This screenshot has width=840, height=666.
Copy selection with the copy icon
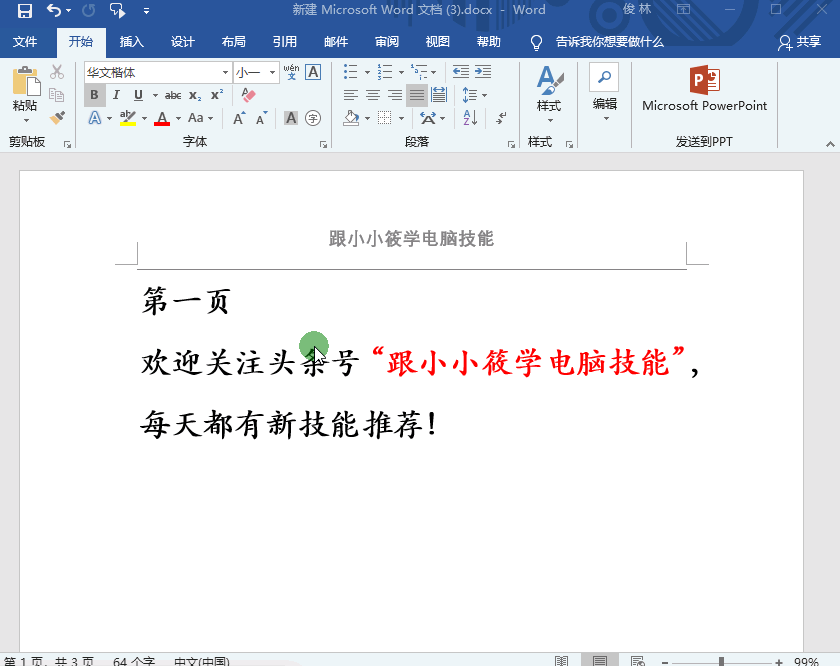[57, 95]
